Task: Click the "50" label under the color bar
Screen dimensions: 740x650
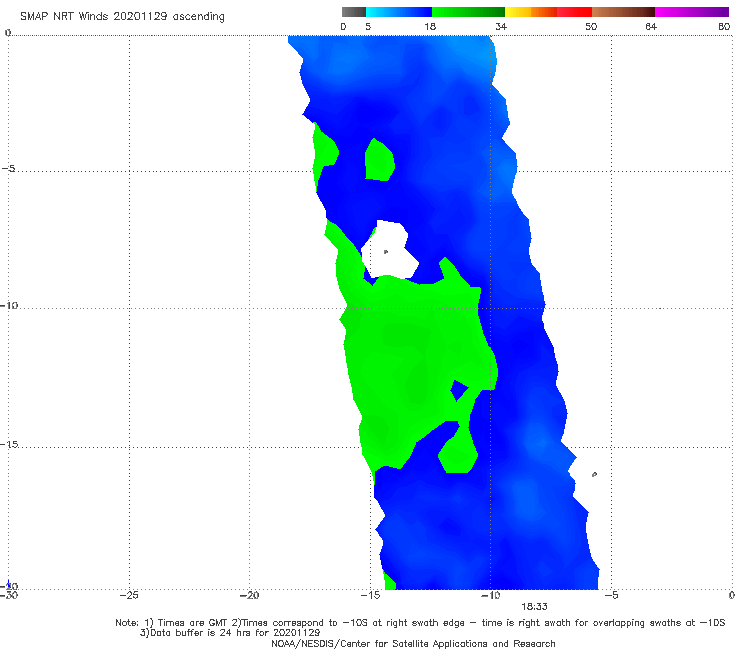Action: pos(591,26)
